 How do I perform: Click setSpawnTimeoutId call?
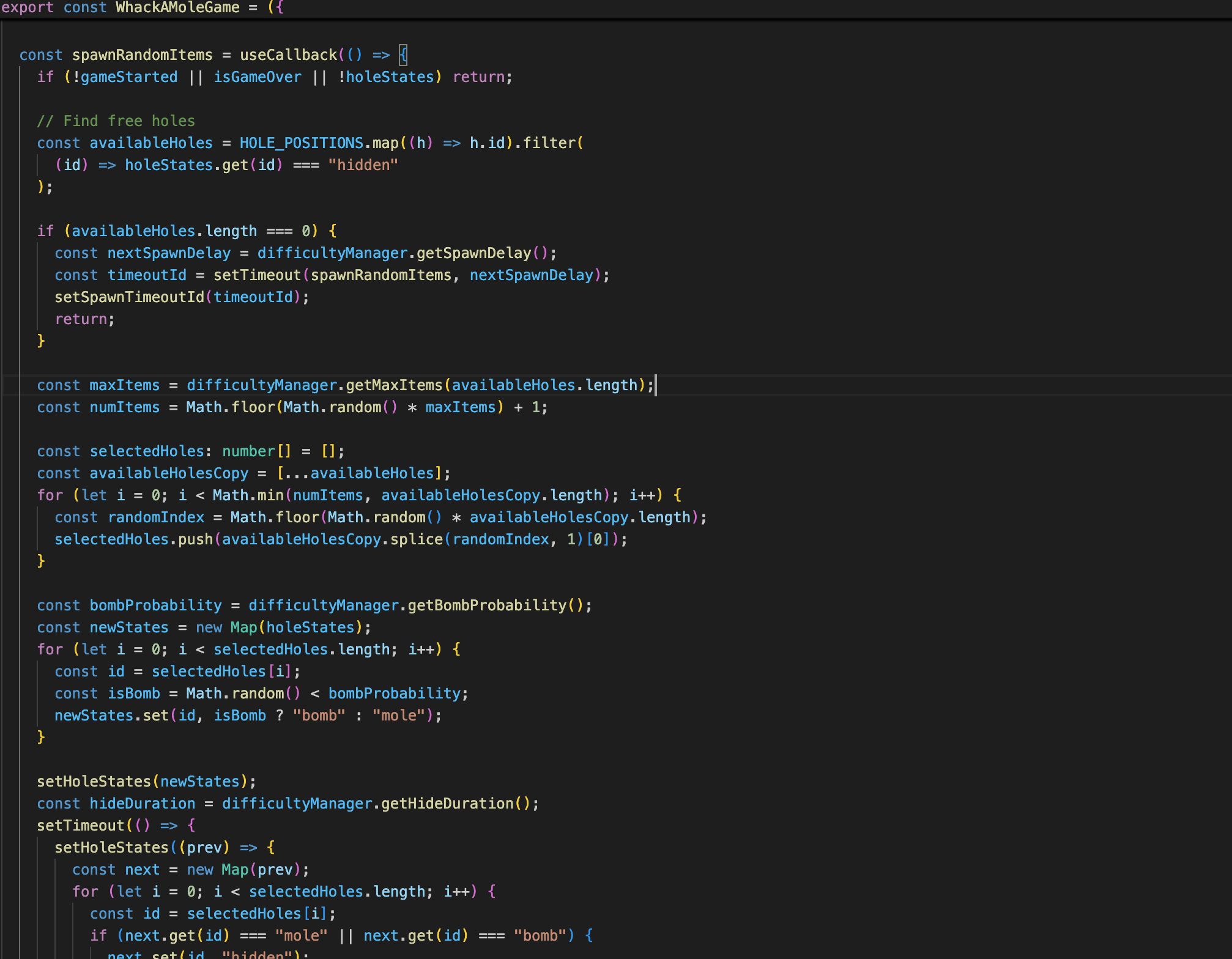coord(130,297)
